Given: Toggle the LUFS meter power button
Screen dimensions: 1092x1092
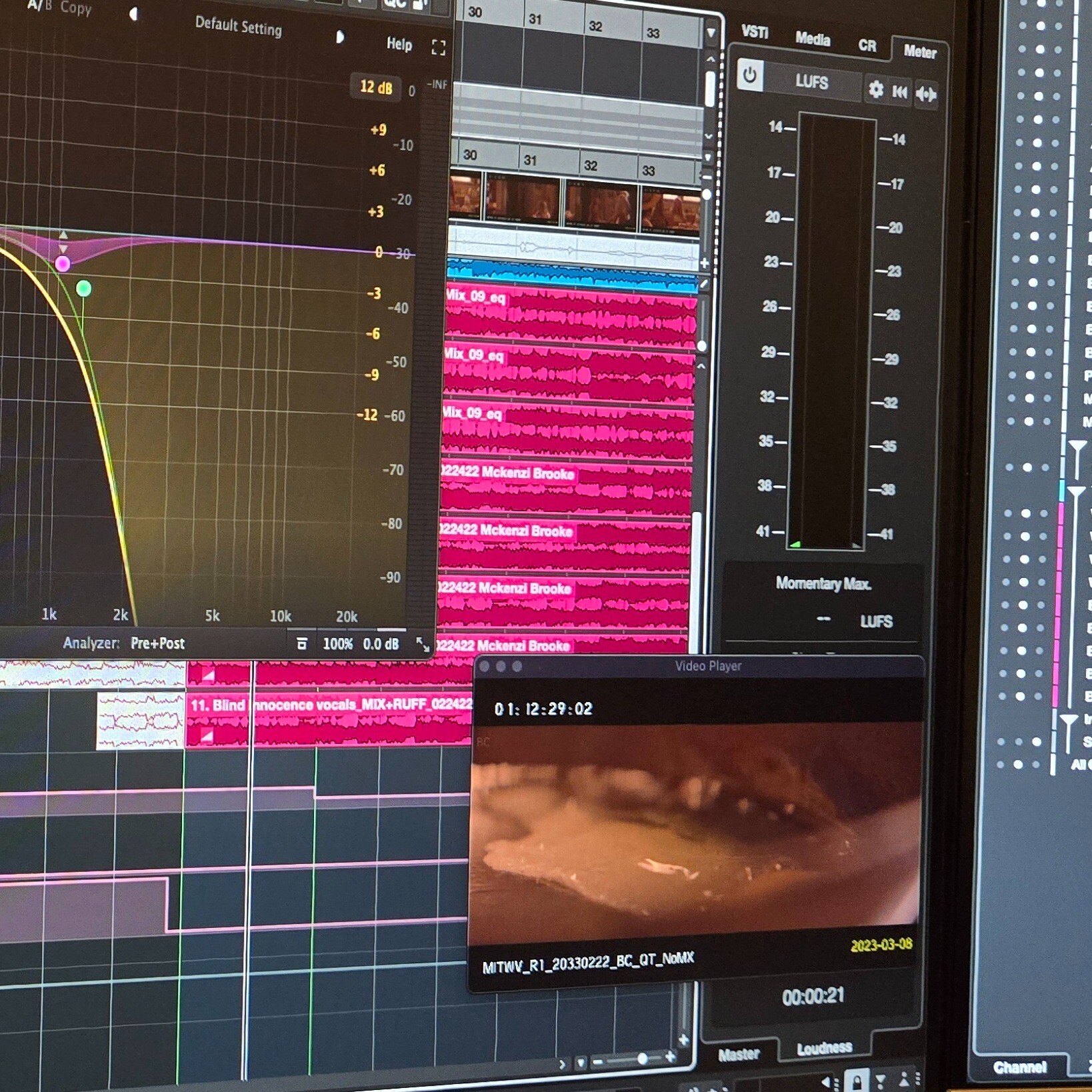Looking at the screenshot, I should tap(749, 77).
